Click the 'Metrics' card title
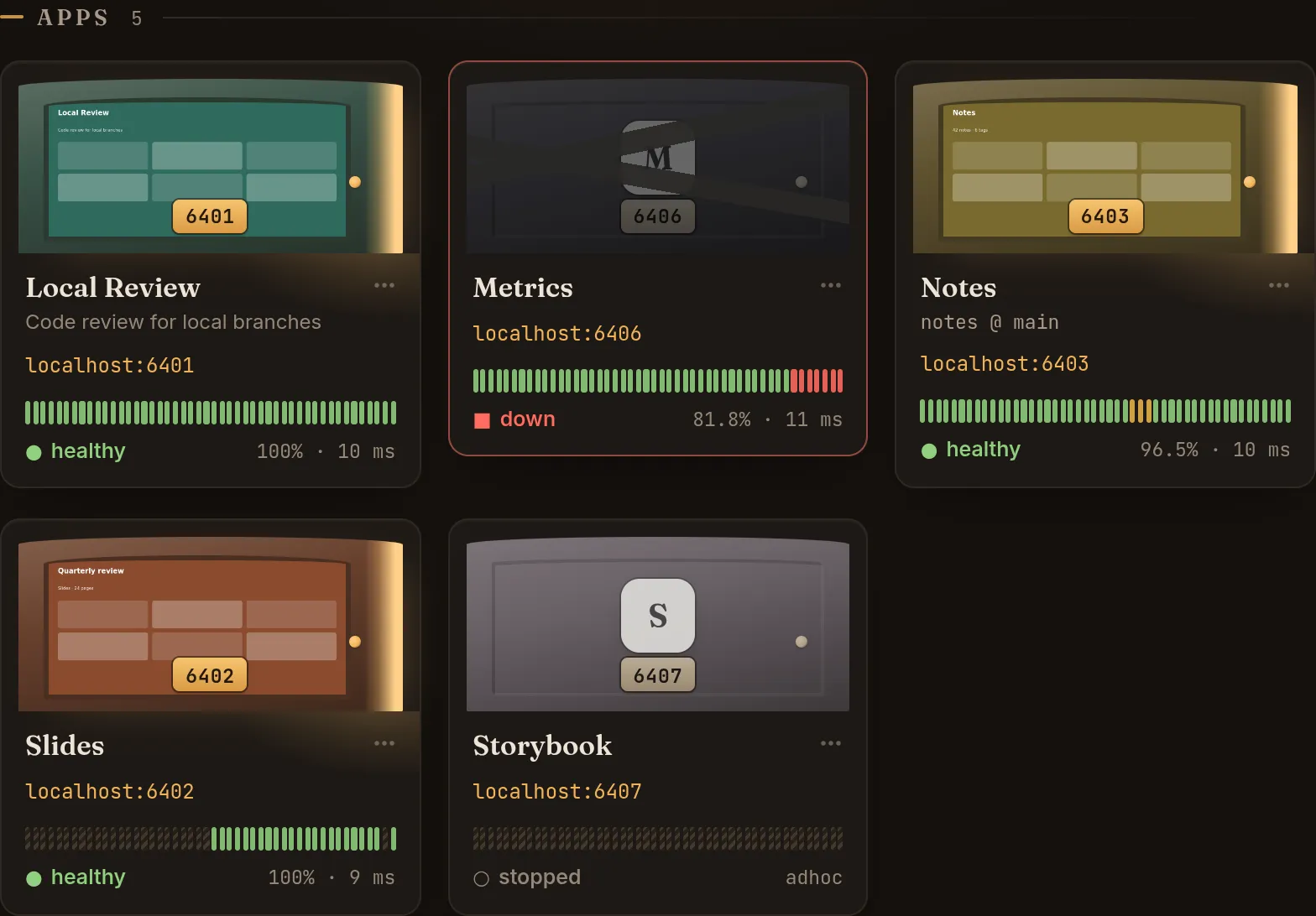 point(523,288)
